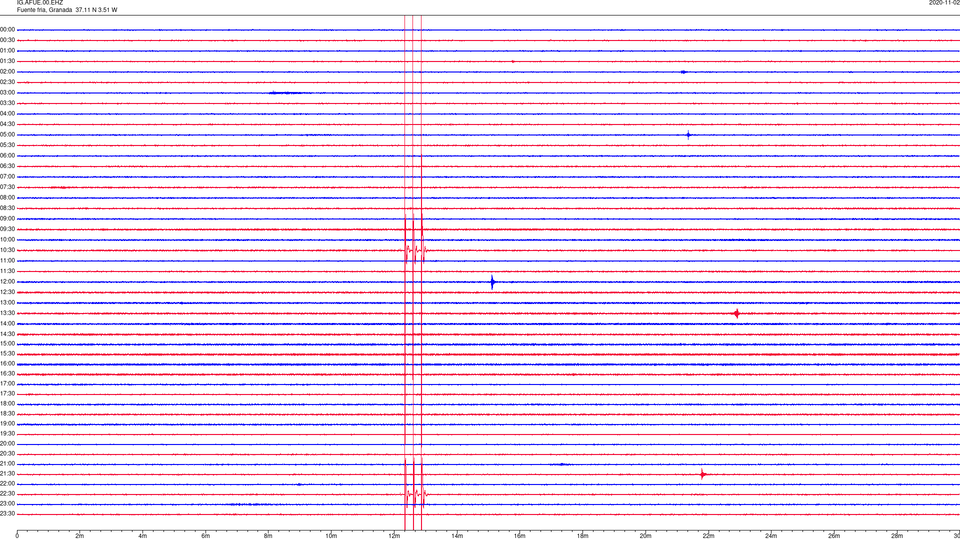Click the blue seismic spike on the 05:00 trace

(x=688, y=135)
